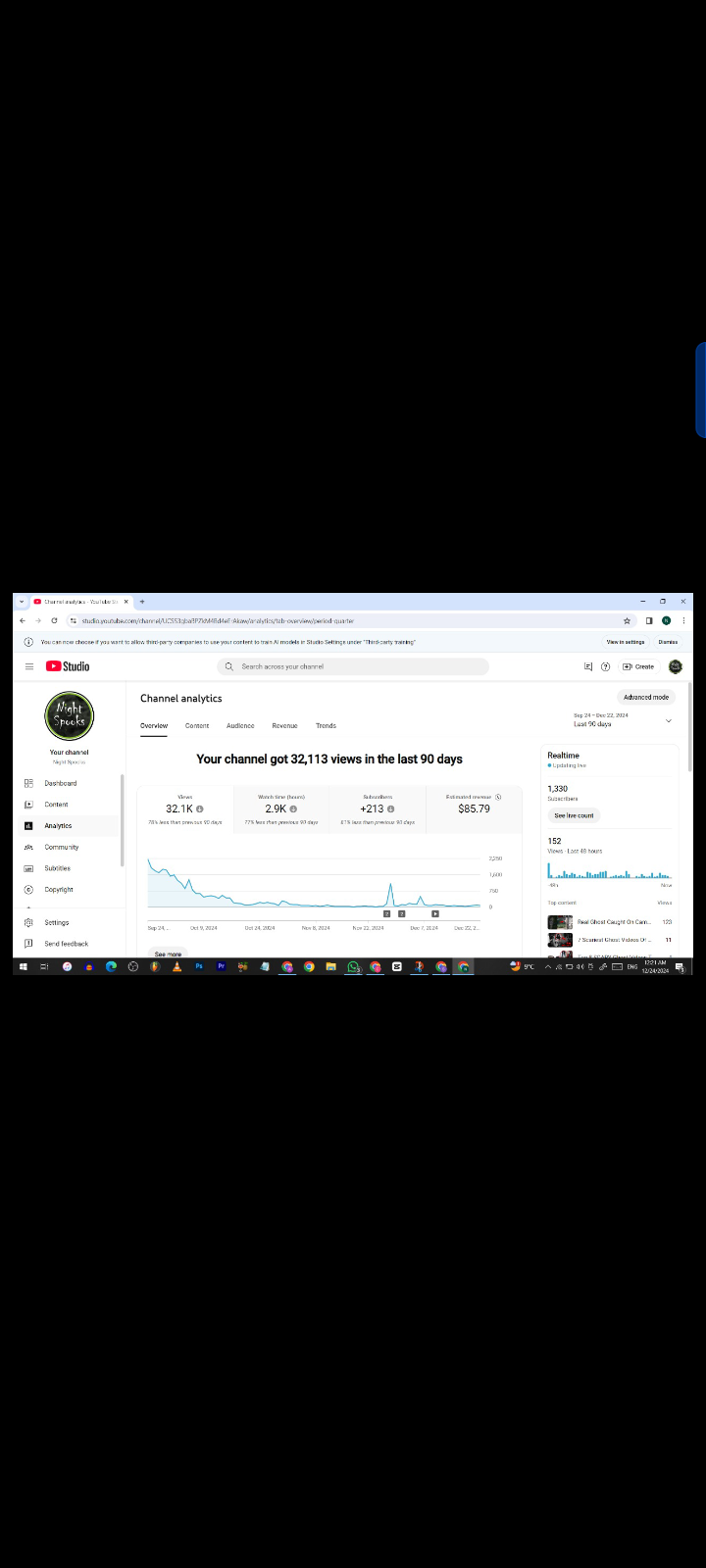Open the hamburger menu beside YouTube Studio logo
The height and width of the screenshot is (1568, 706).
point(29,666)
